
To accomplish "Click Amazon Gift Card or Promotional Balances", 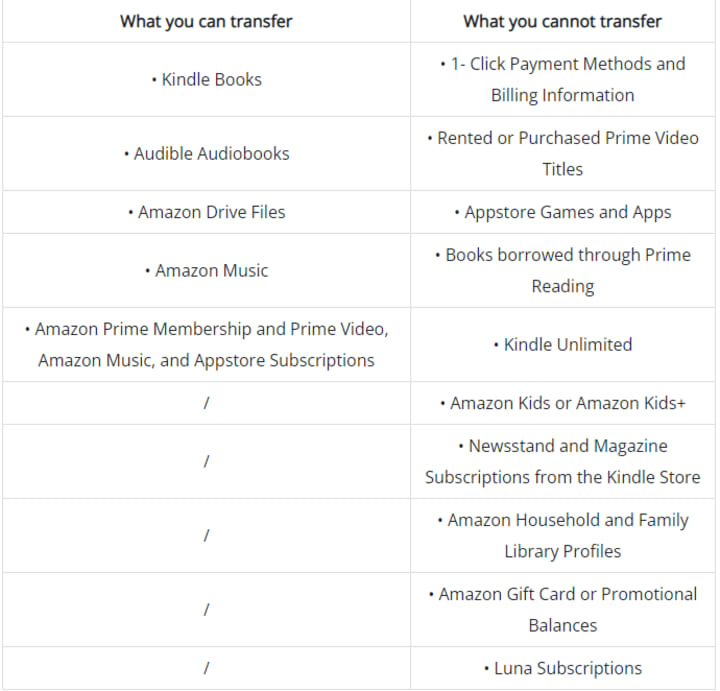I will 562,609.
